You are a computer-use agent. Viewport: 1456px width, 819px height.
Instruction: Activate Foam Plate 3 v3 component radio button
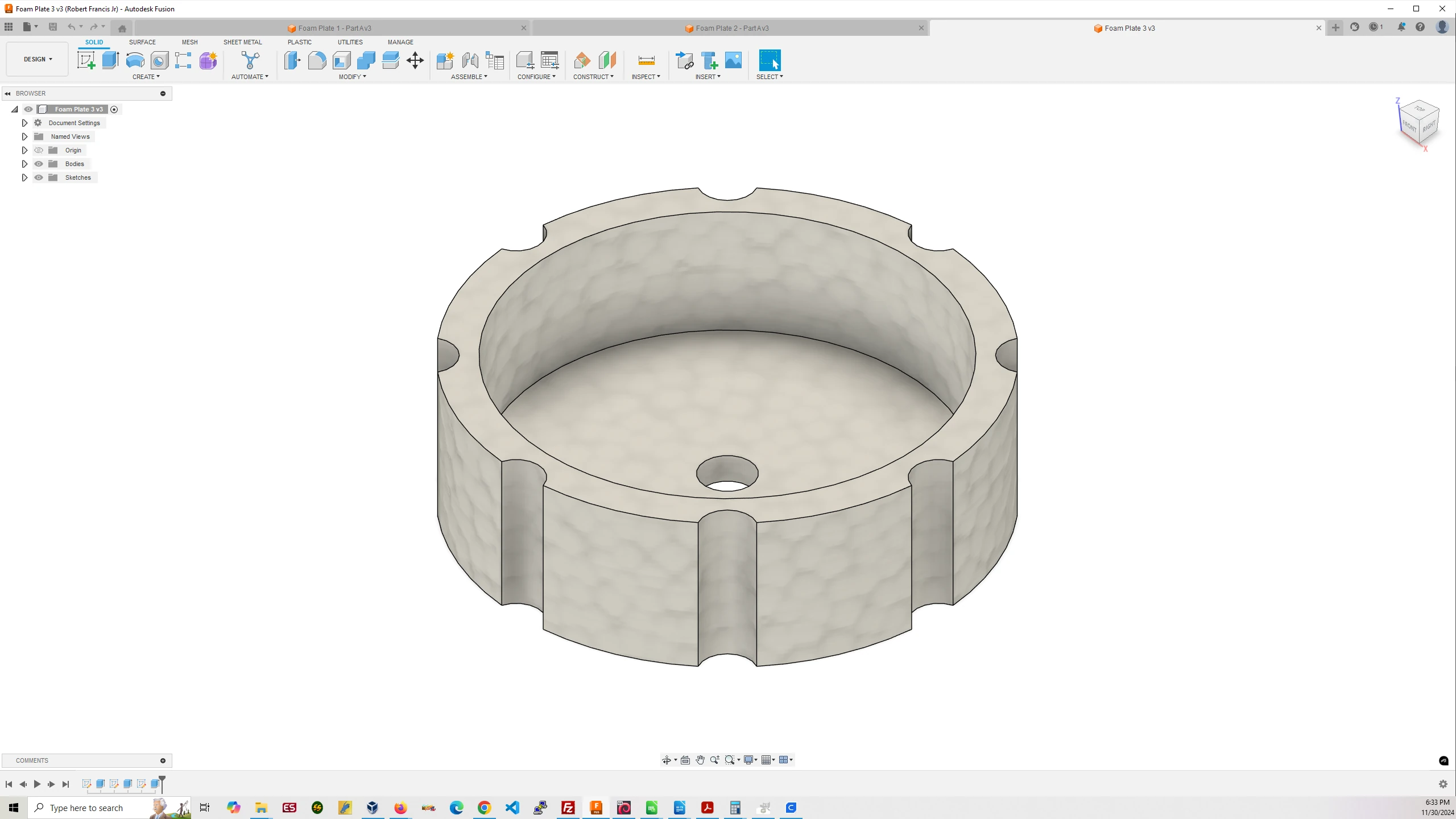click(x=114, y=109)
